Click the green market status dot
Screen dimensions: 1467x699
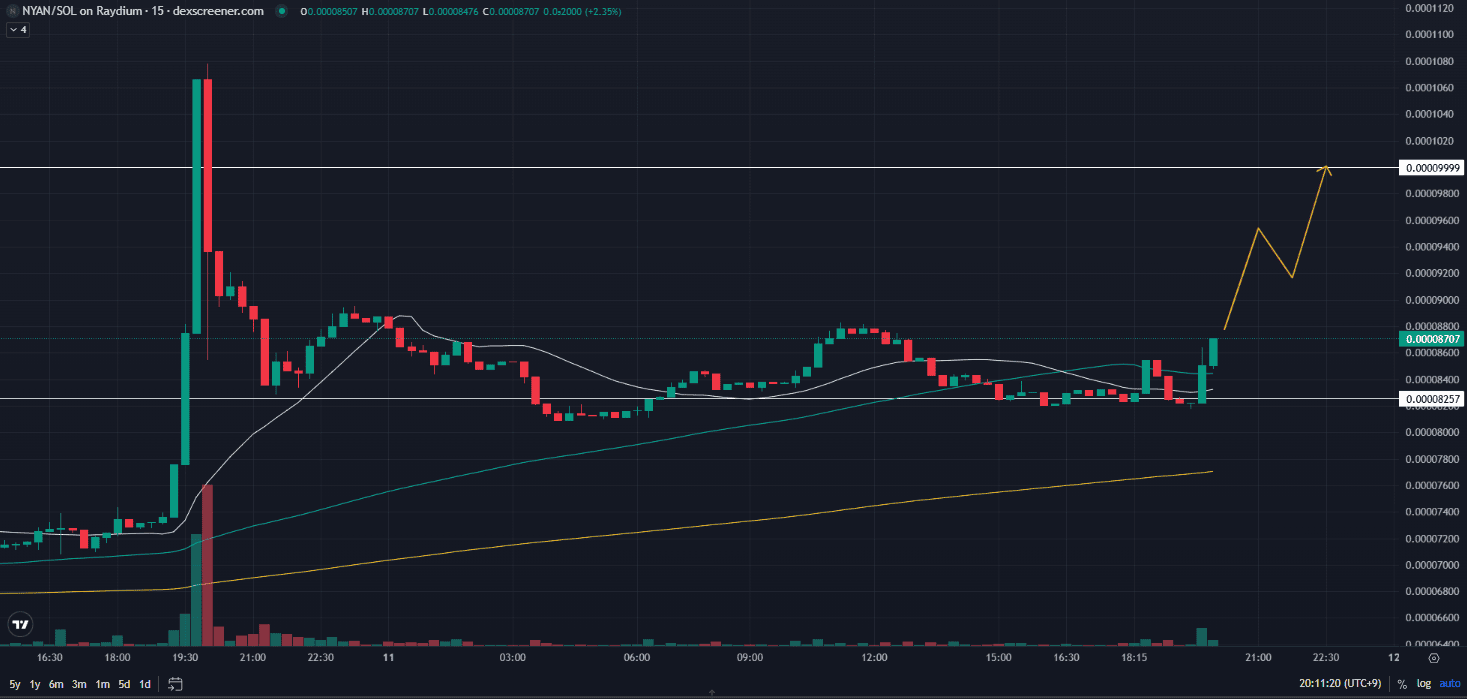pos(281,11)
